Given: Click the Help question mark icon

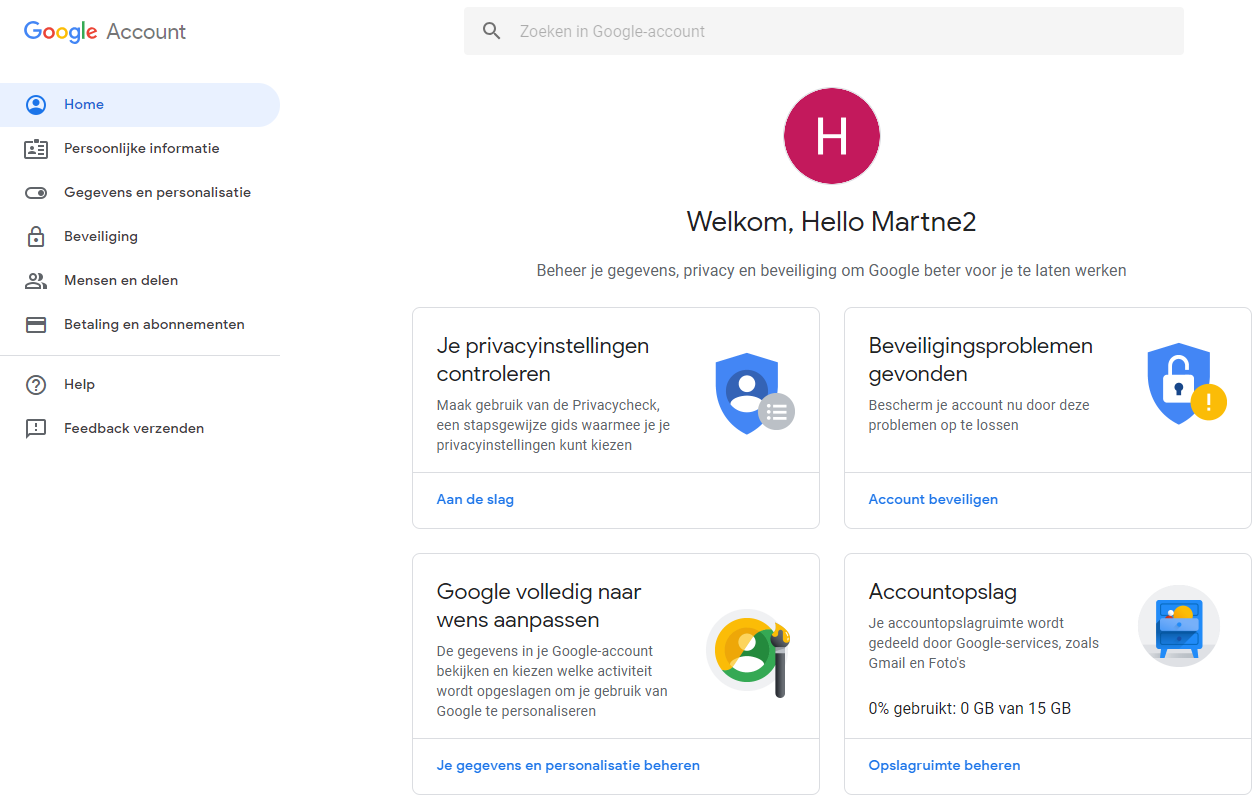Looking at the screenshot, I should 36,385.
